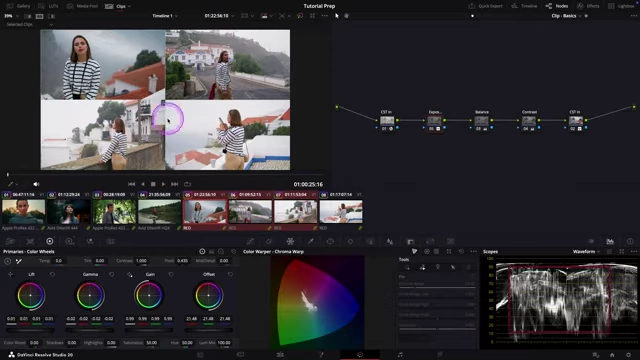Viewport: 640px width, 360px height.
Task: Open the Color Wheels primaries palette icon
Action: 50,241
